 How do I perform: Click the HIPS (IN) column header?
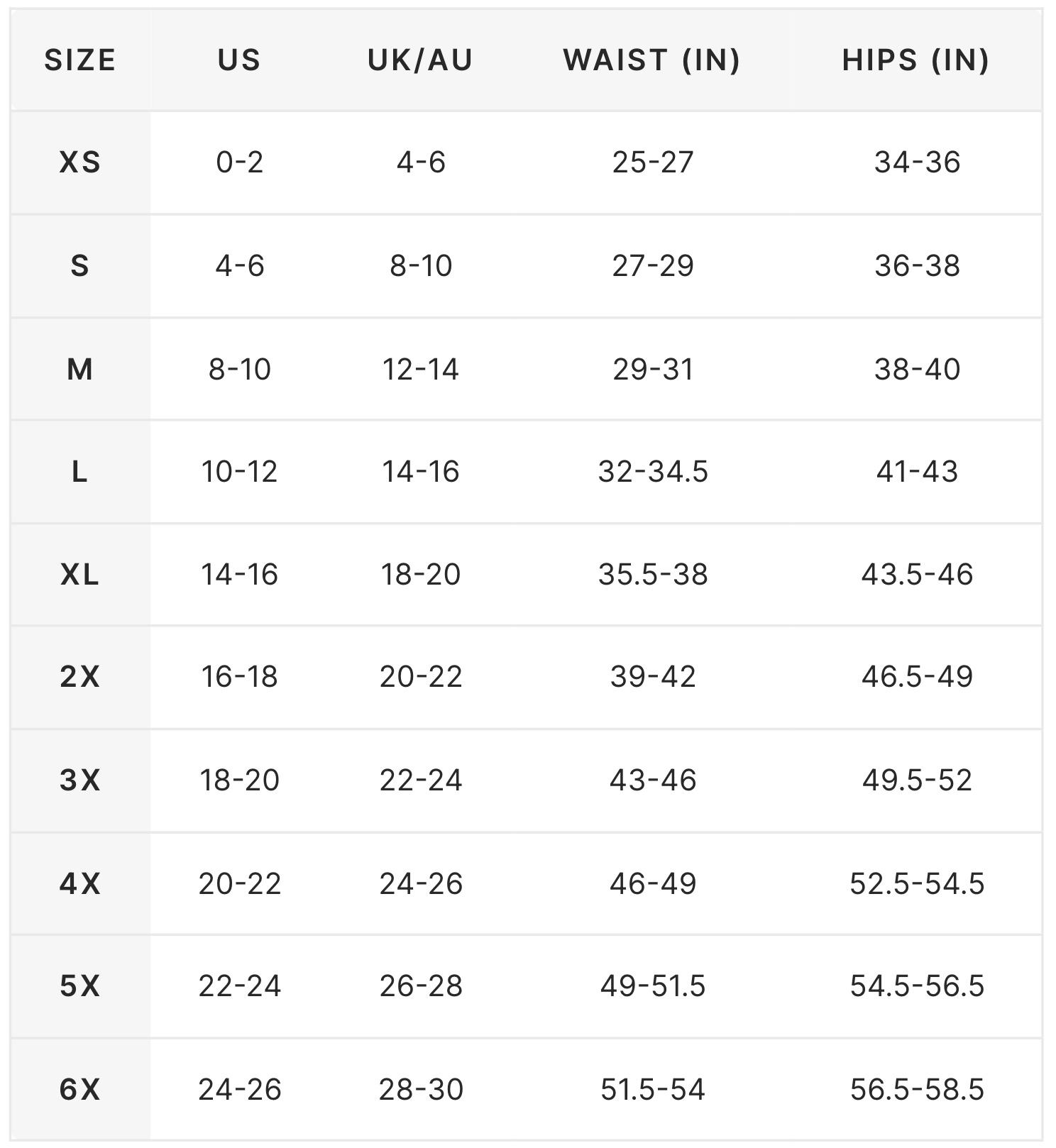pos(916,60)
